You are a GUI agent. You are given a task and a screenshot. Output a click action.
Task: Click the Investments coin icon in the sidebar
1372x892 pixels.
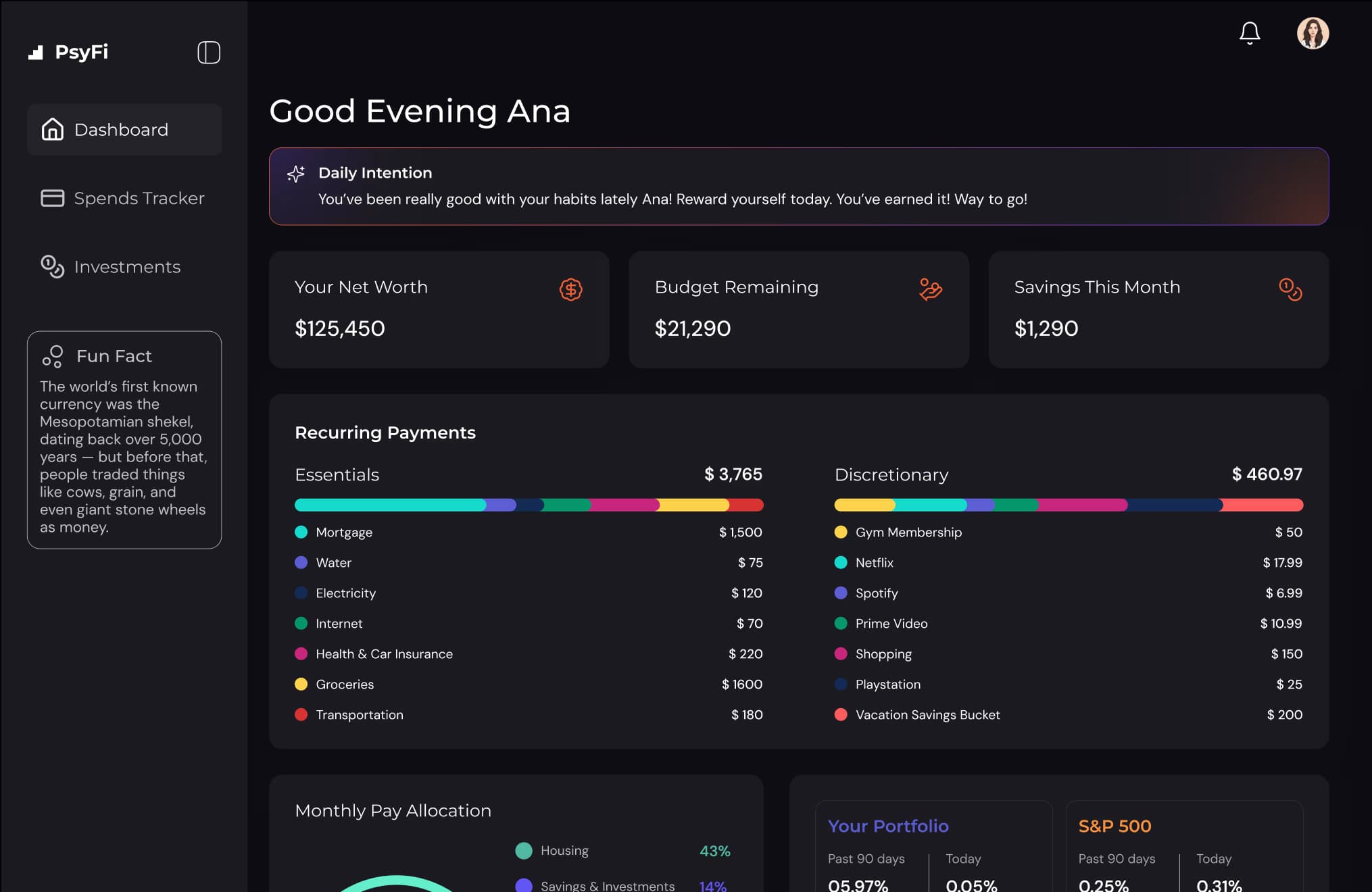tap(52, 267)
